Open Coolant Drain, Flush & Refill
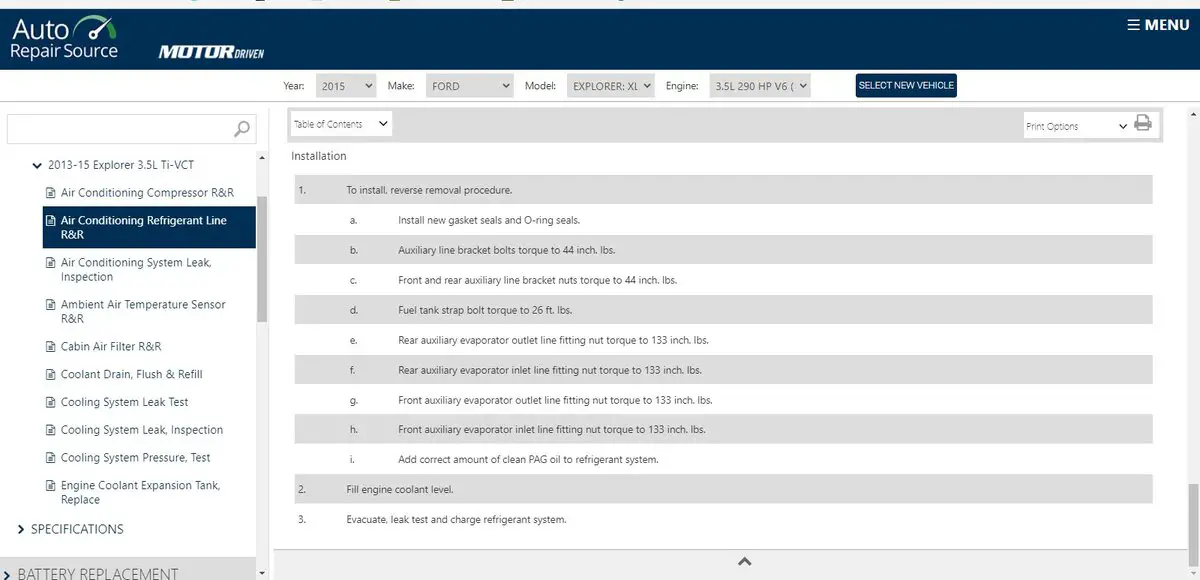The width and height of the screenshot is (1200, 580). pos(132,375)
